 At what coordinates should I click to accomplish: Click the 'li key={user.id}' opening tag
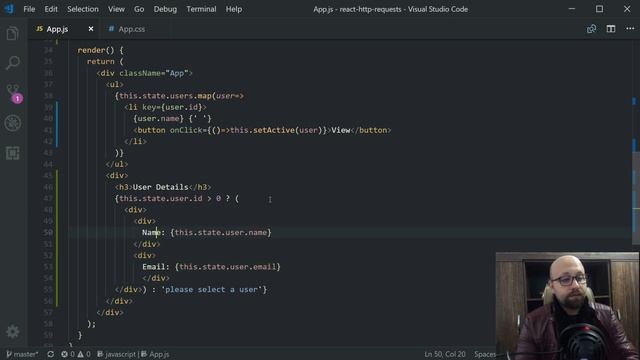coord(165,107)
